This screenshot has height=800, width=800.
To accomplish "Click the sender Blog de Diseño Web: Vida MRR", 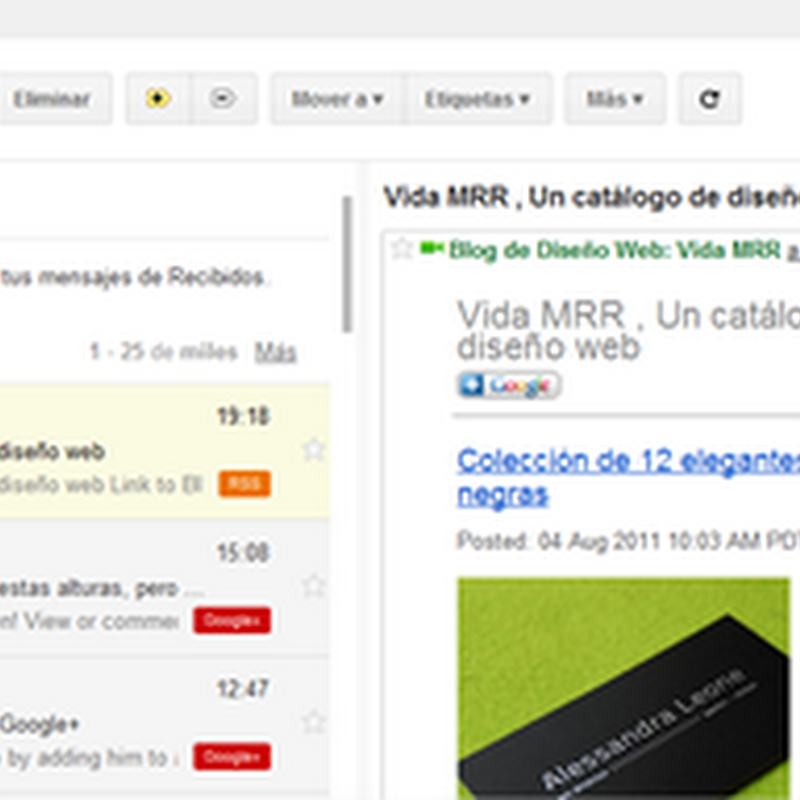I will click(615, 251).
